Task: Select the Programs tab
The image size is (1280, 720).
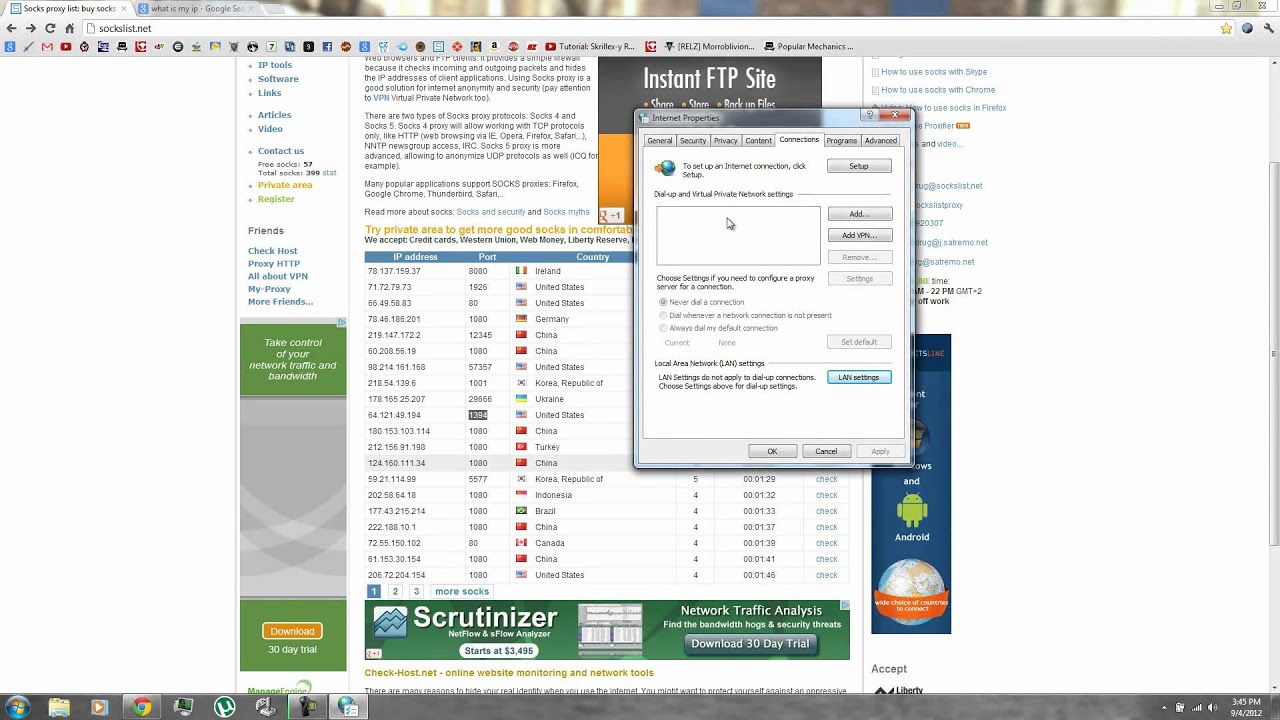Action: 842,141
